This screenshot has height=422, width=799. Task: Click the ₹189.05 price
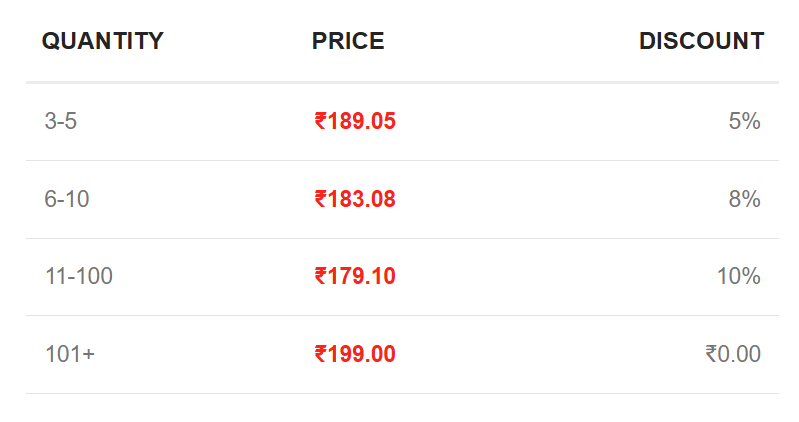click(x=355, y=121)
